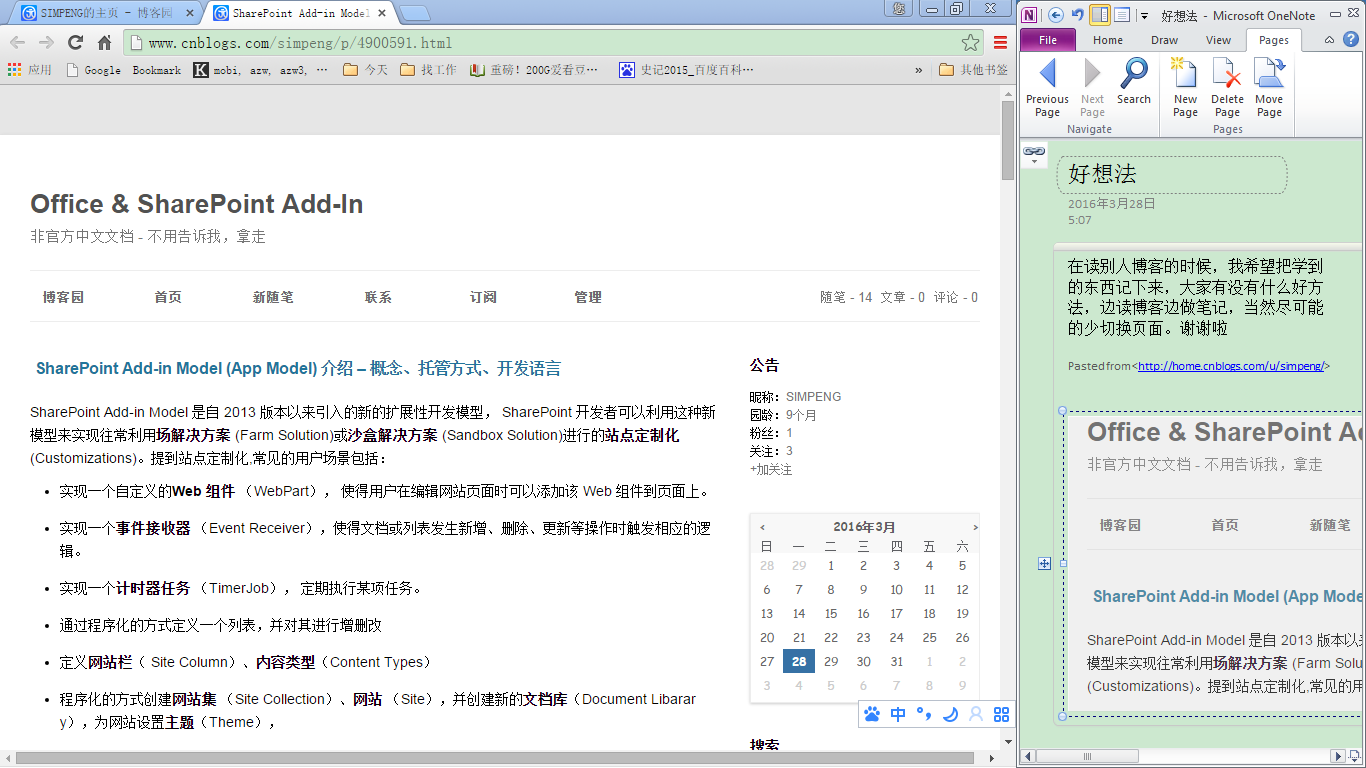This screenshot has width=1366, height=768.
Task: Click +加关注 follow link
Action: click(771, 469)
